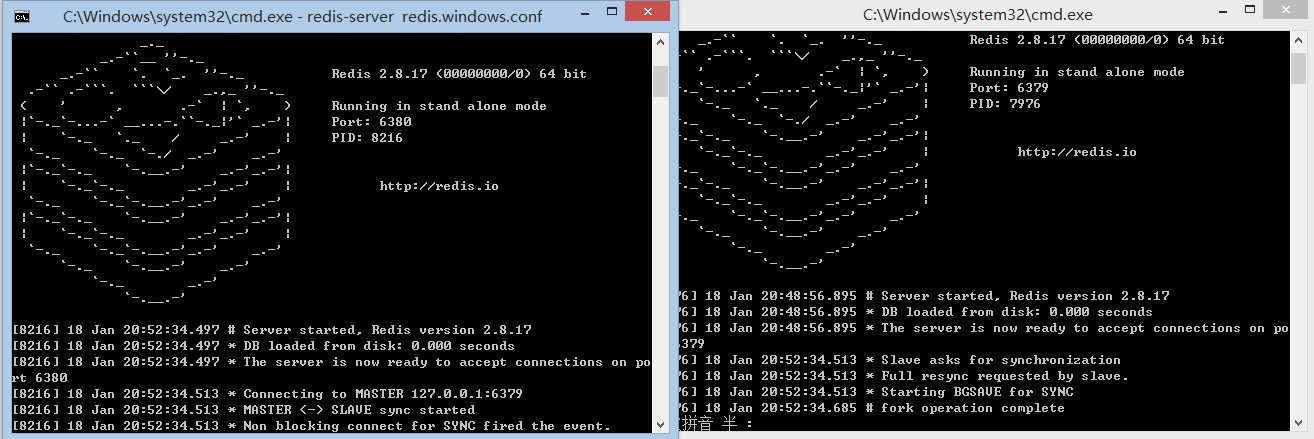Image resolution: width=1314 pixels, height=439 pixels.
Task: Click 'ready to accept connections' line in left window
Action: pos(332,370)
